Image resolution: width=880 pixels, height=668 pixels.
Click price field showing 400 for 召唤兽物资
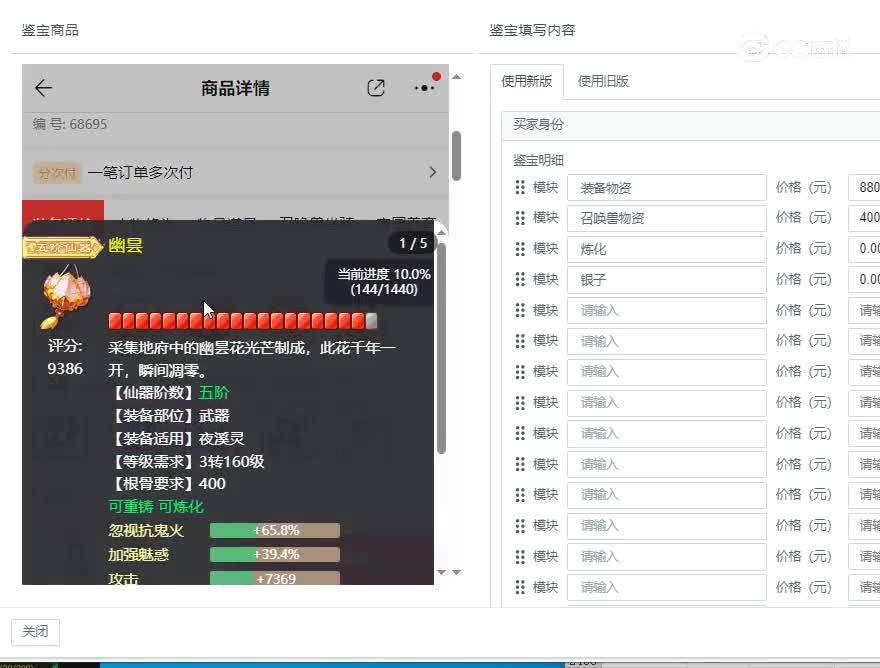(x=864, y=218)
